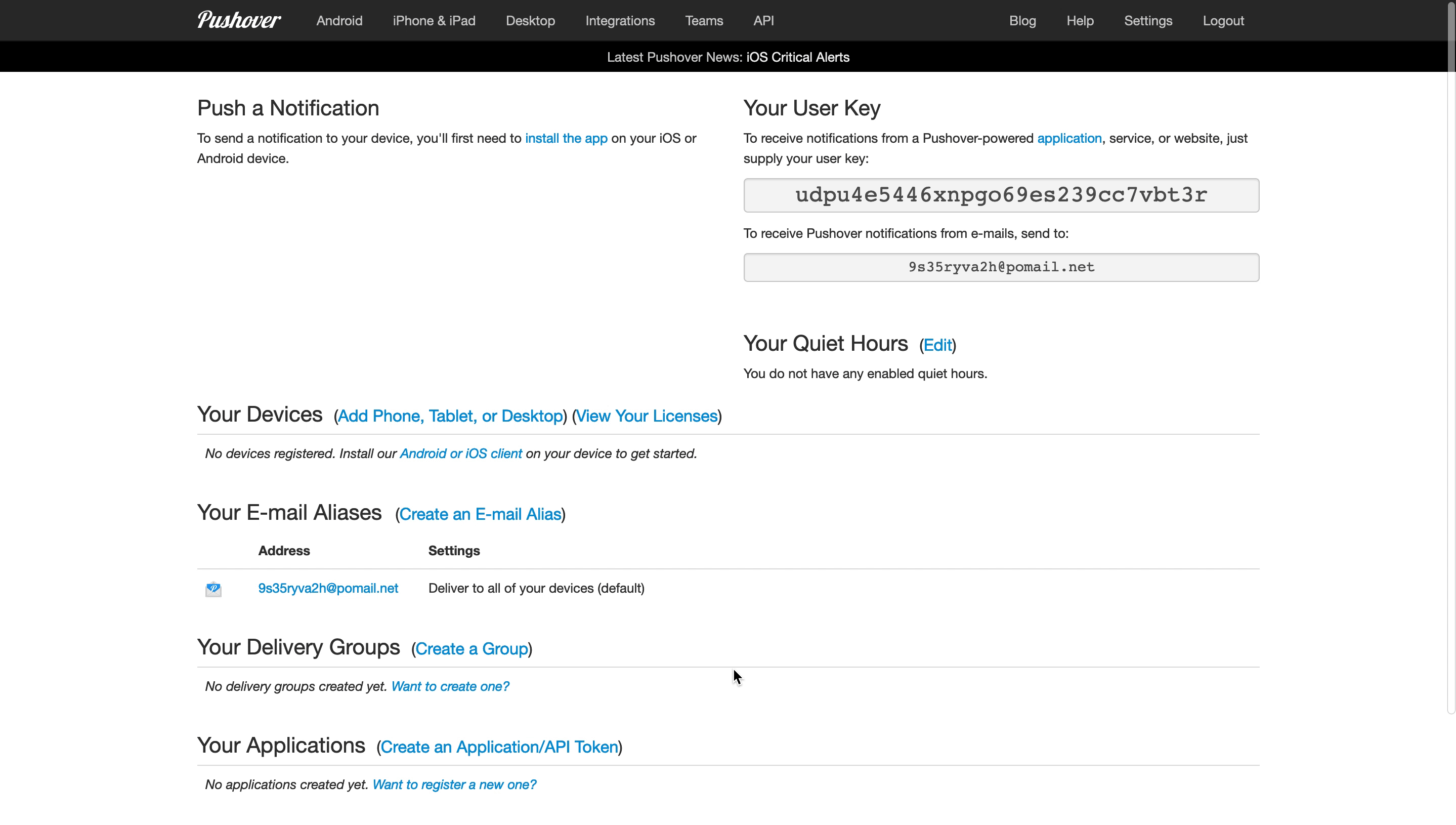Create an Application/API Token
This screenshot has width=1456, height=825.
(x=499, y=747)
